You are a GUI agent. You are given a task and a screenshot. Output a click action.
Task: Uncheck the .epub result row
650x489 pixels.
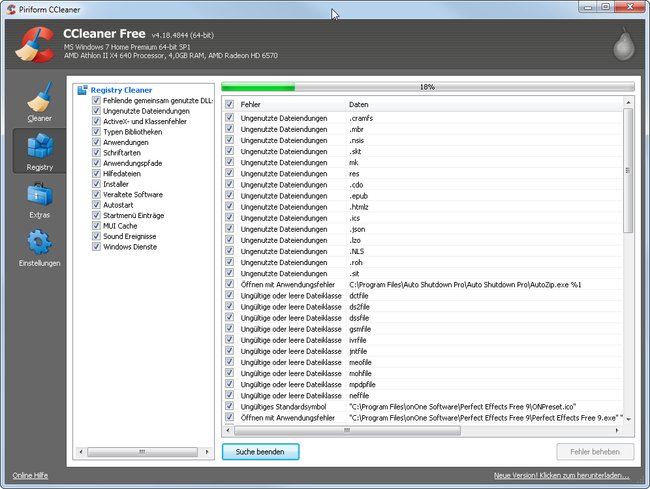(x=229, y=195)
